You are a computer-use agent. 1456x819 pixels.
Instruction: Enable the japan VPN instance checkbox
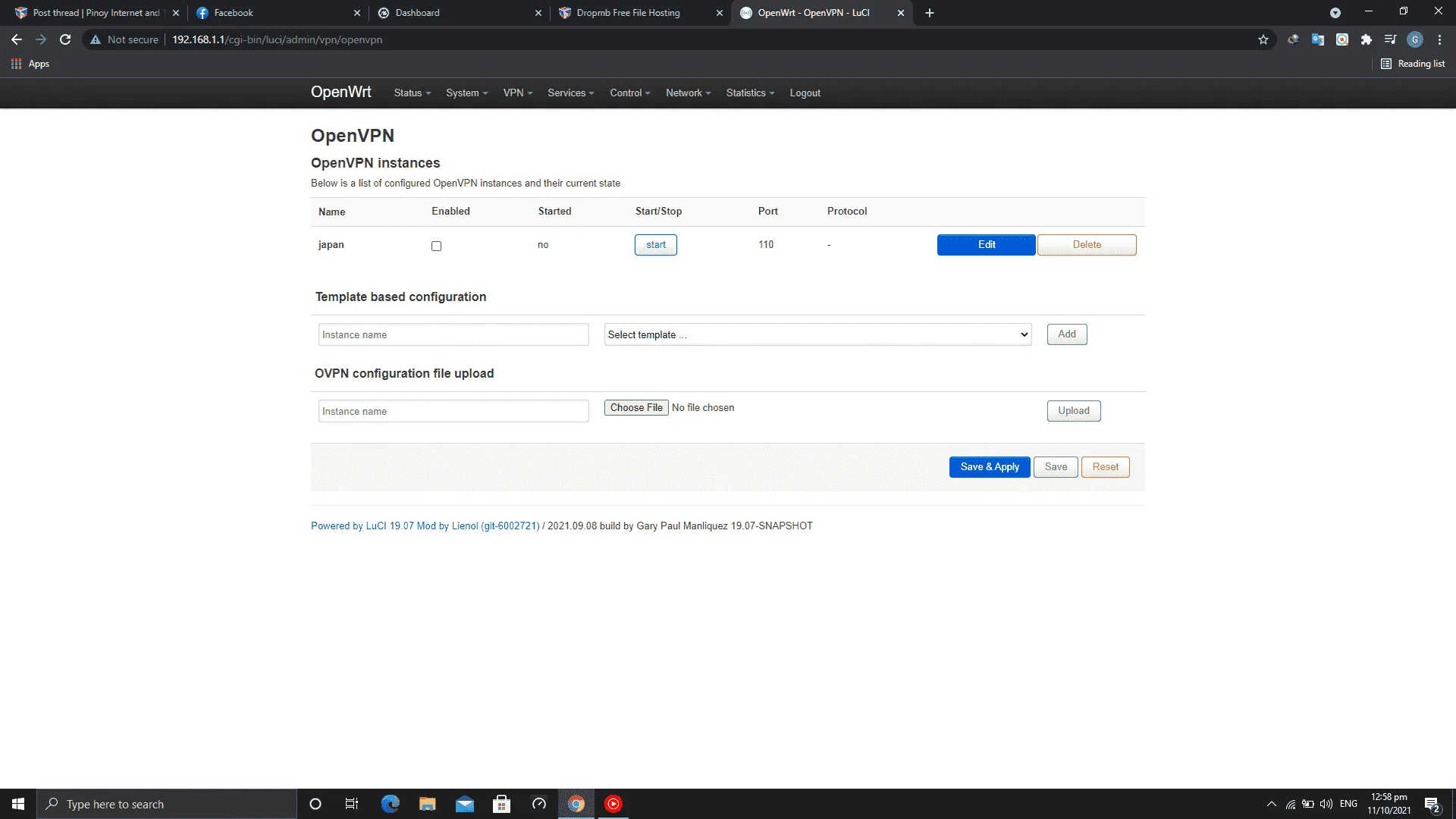pyautogui.click(x=436, y=246)
